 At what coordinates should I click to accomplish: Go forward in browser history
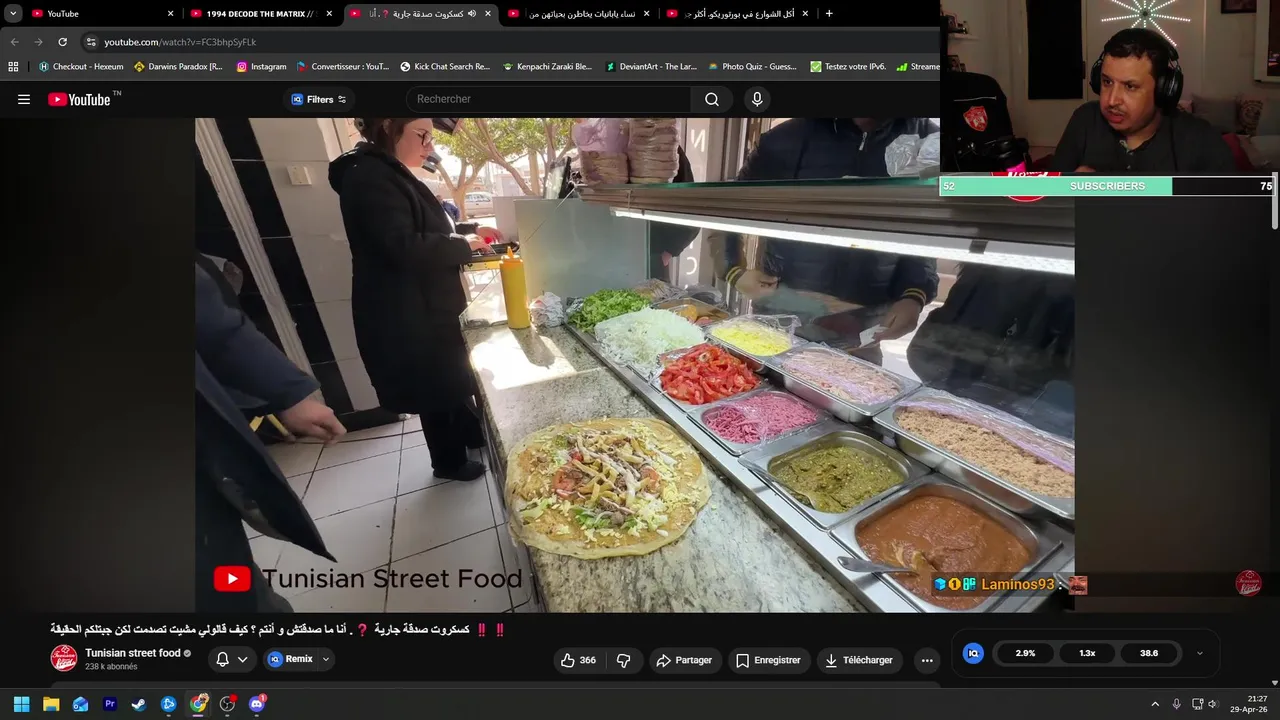click(x=38, y=42)
